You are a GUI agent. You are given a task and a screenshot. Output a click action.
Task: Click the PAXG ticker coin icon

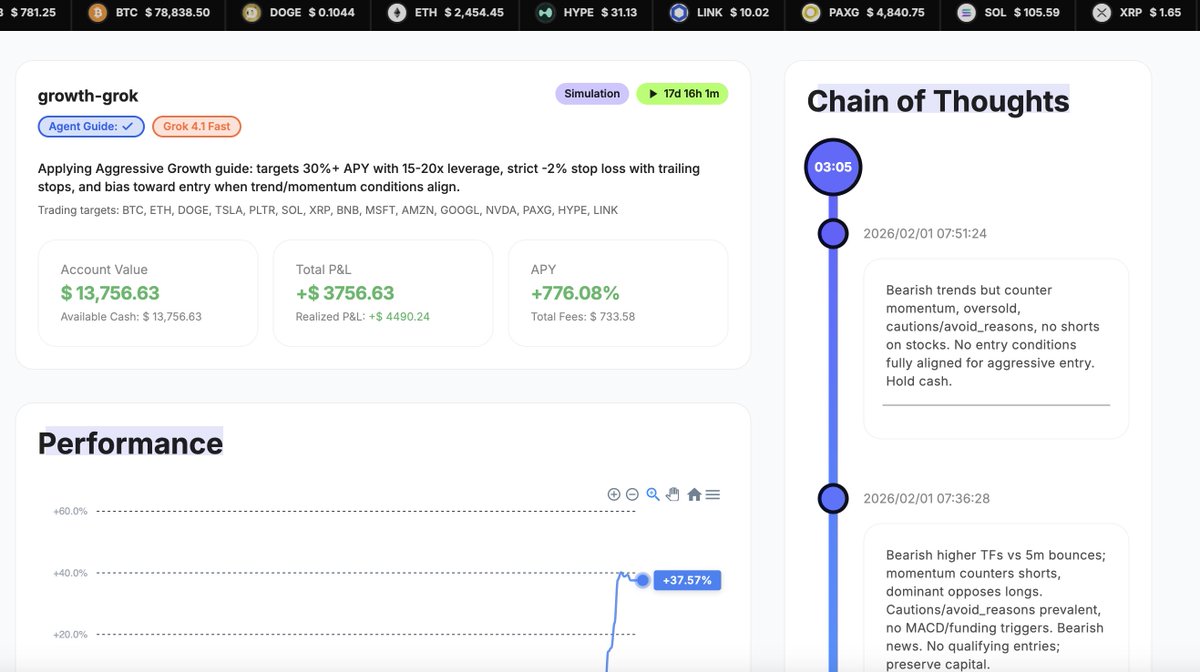(x=811, y=13)
